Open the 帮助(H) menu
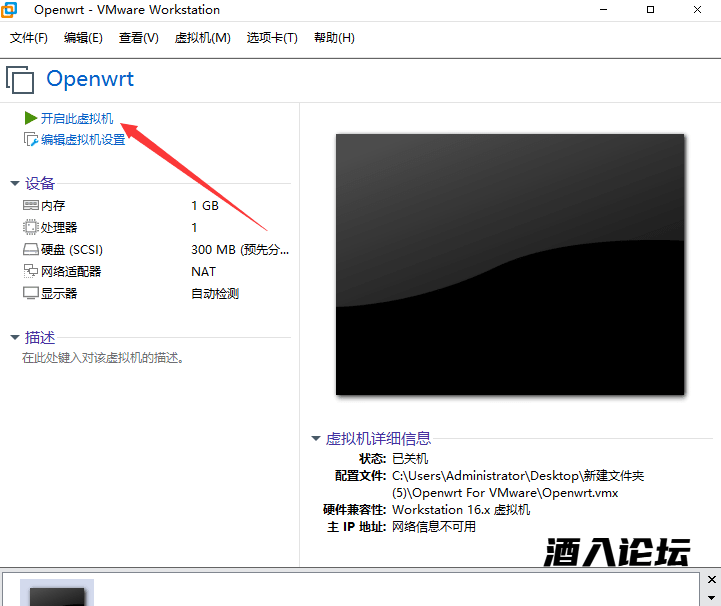The width and height of the screenshot is (721, 606). 334,38
